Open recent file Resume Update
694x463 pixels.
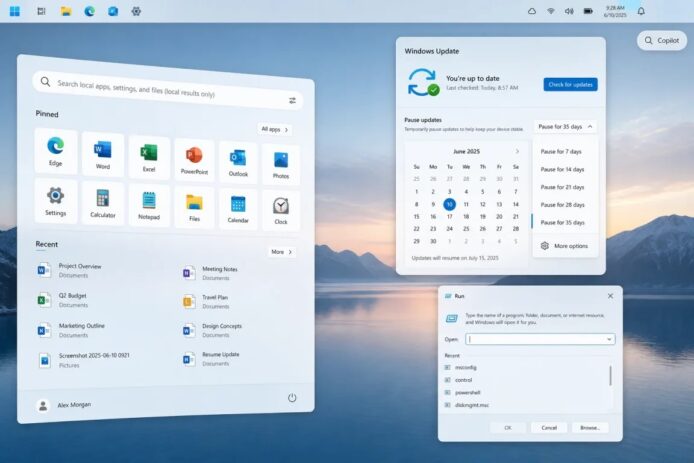tap(211, 359)
